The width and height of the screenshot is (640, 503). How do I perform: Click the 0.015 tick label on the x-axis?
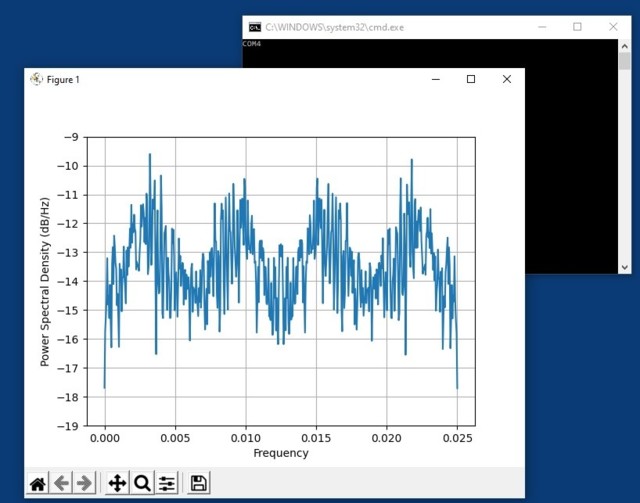[x=316, y=438]
